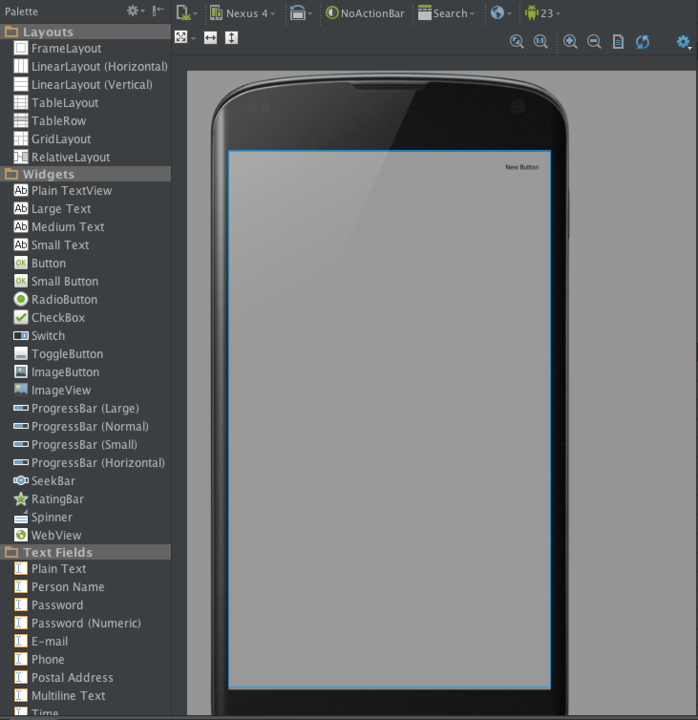Image resolution: width=698 pixels, height=720 pixels.
Task: Open the Search activity dropdown
Action: (x=446, y=13)
